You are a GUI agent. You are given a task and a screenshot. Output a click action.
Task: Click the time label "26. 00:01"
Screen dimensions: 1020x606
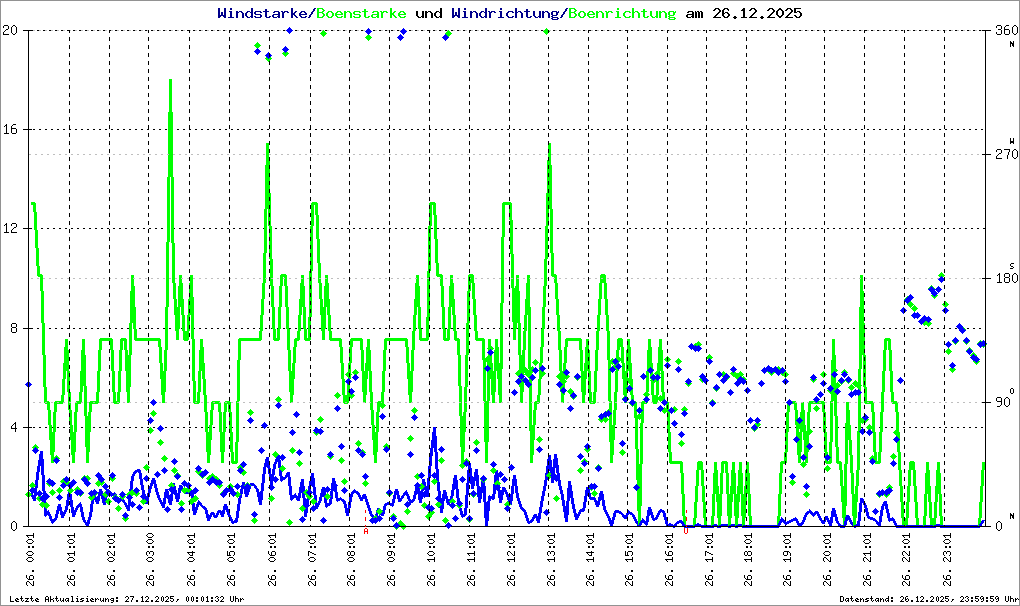click(x=31, y=560)
